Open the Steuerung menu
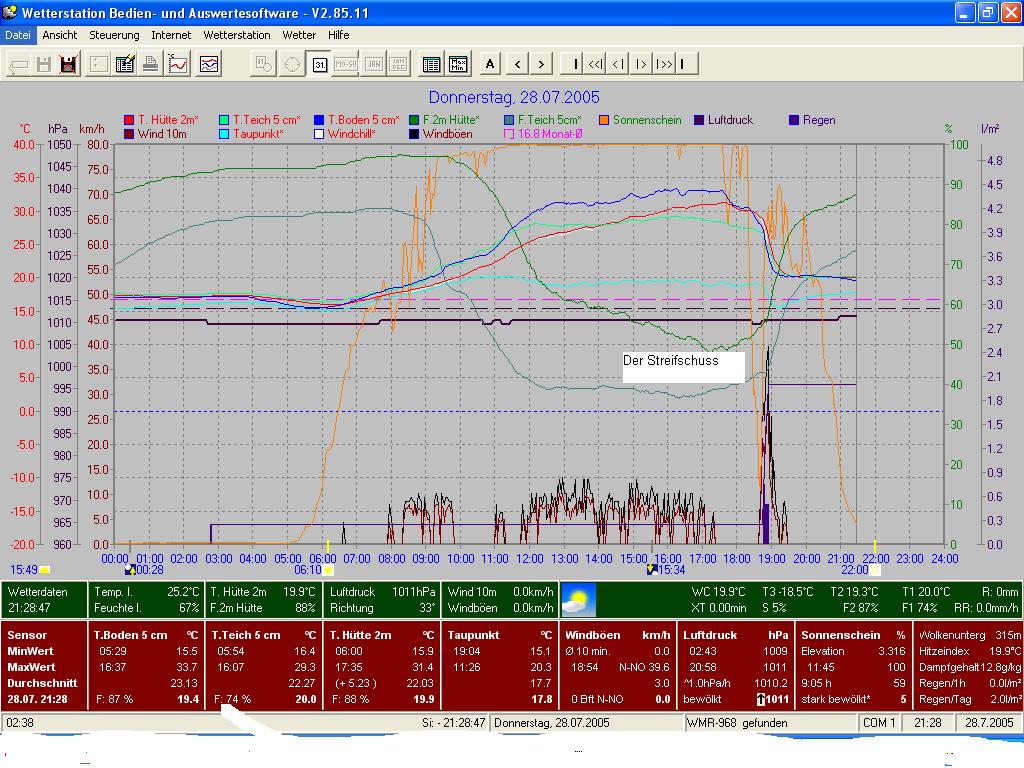Image resolution: width=1024 pixels, height=768 pixels. [x=114, y=35]
